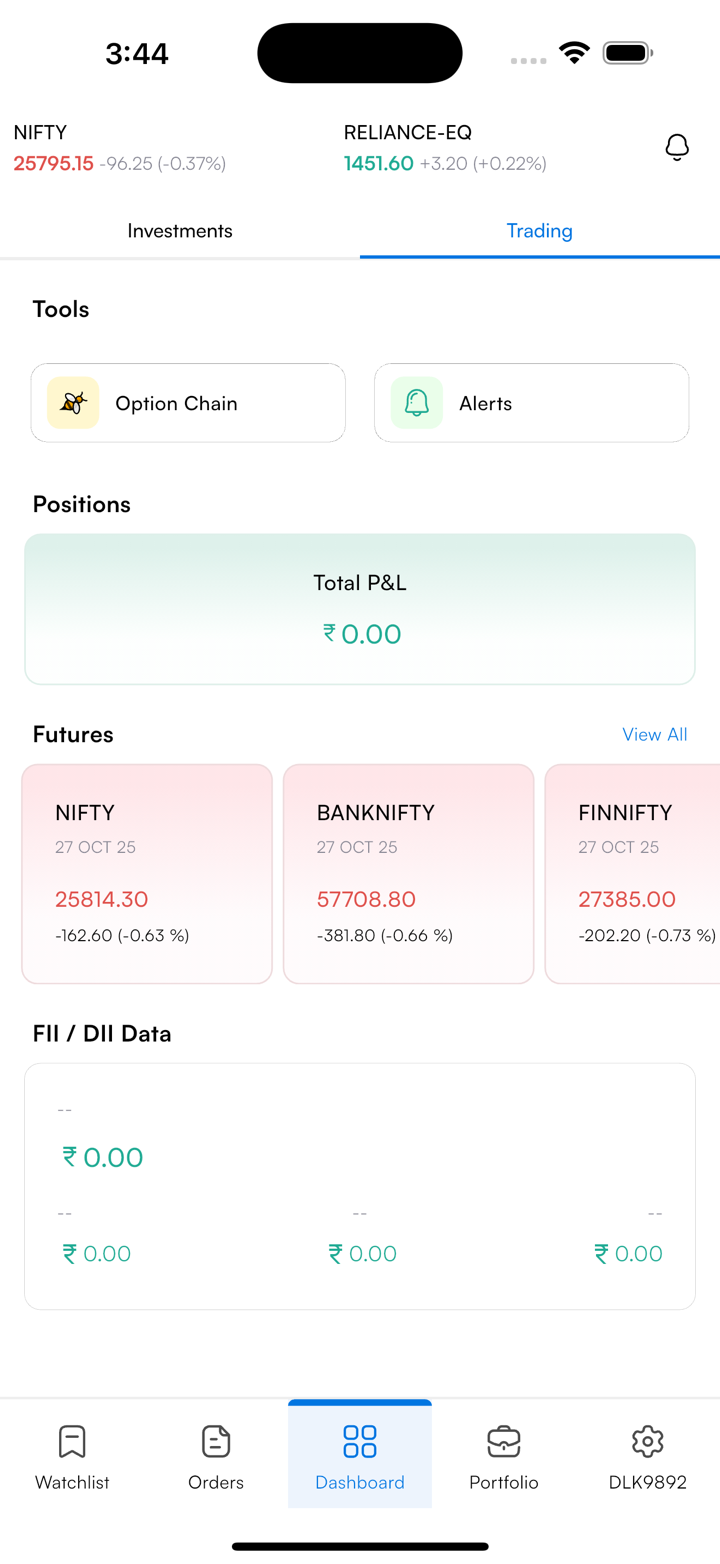This screenshot has width=720, height=1564.
Task: Open the NIFTY futures card
Action: point(147,874)
